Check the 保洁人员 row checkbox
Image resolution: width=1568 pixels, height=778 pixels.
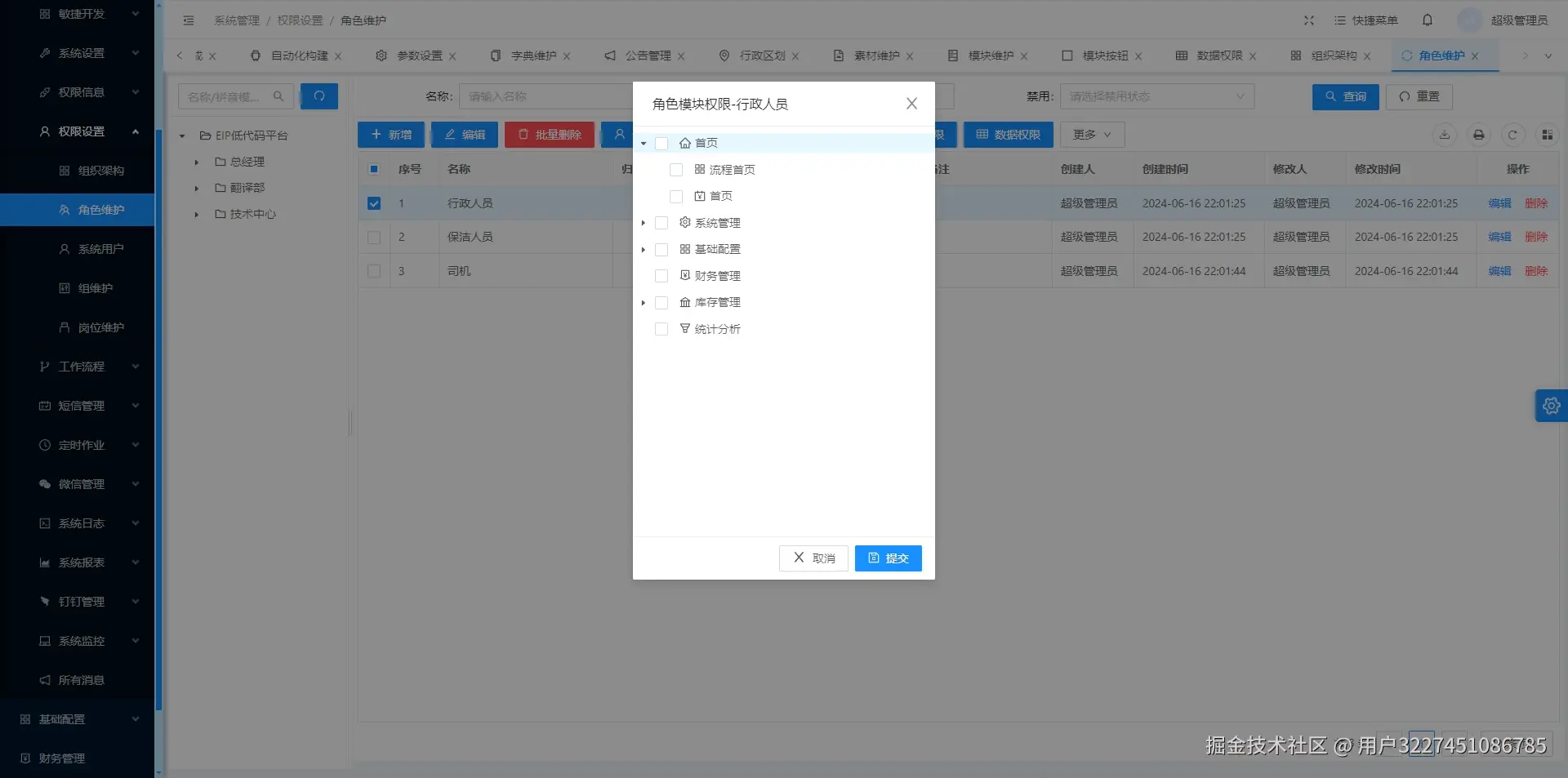[374, 238]
